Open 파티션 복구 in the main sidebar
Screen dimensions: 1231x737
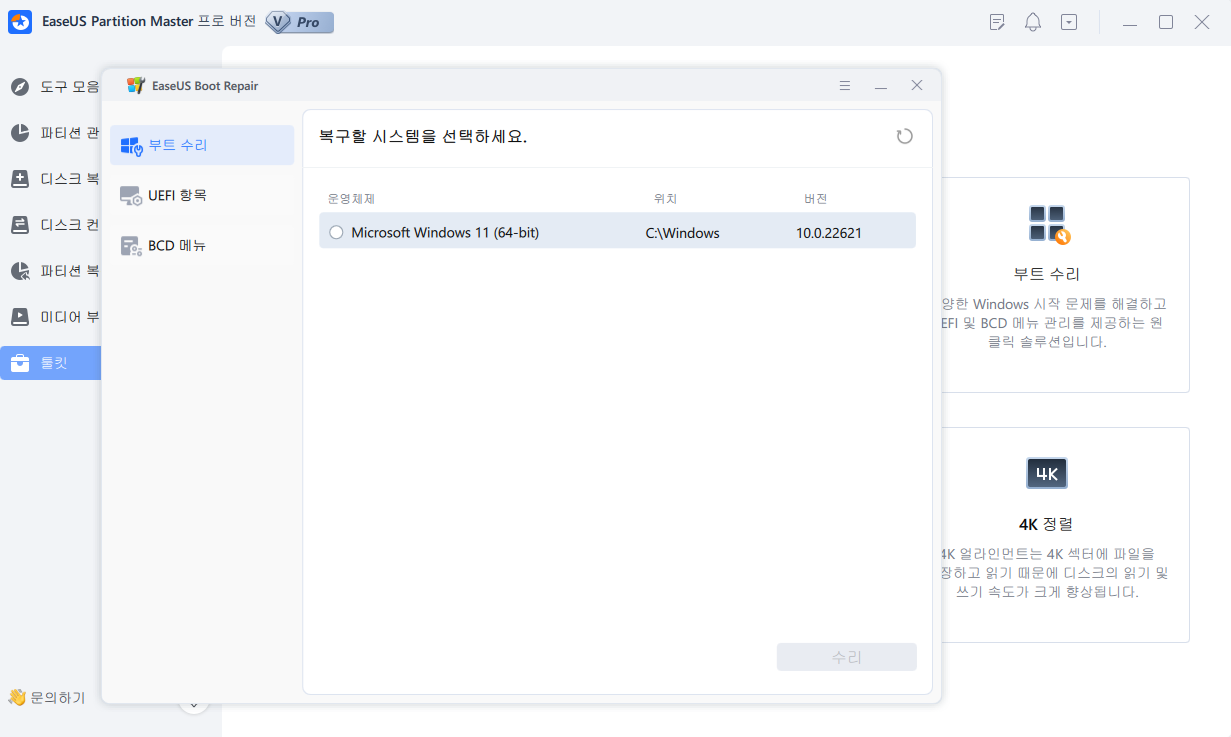click(51, 271)
